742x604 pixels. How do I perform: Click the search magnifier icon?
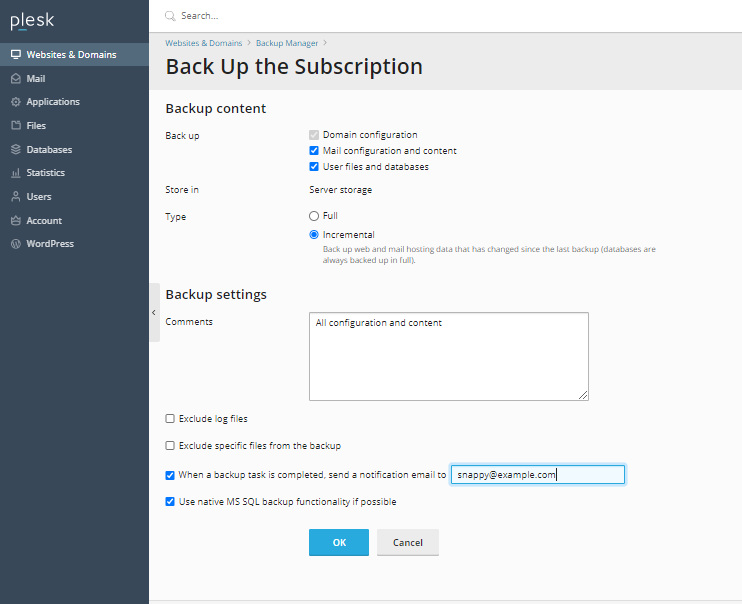[x=170, y=16]
